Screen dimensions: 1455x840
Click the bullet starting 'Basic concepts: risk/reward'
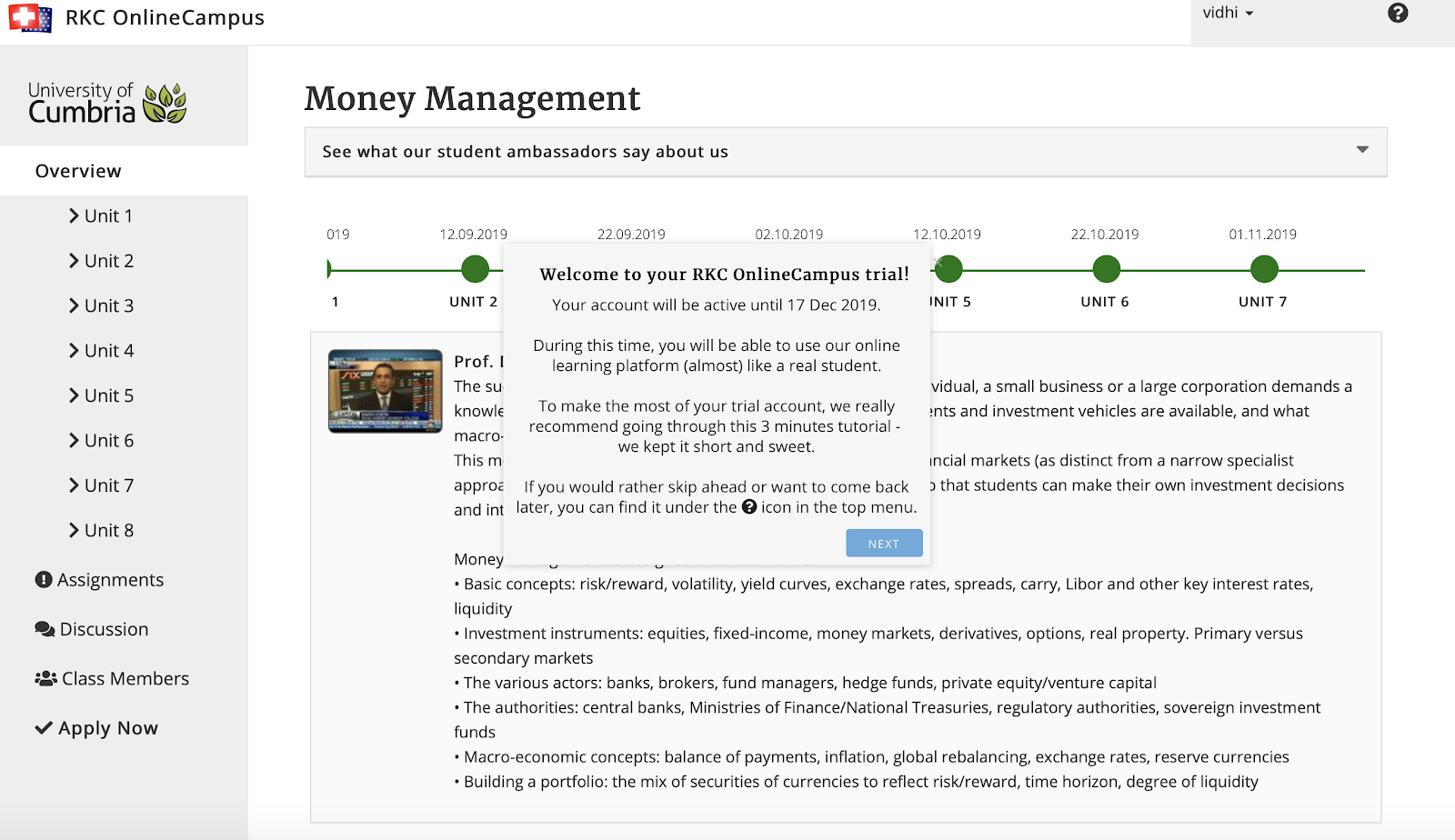[x=884, y=596]
